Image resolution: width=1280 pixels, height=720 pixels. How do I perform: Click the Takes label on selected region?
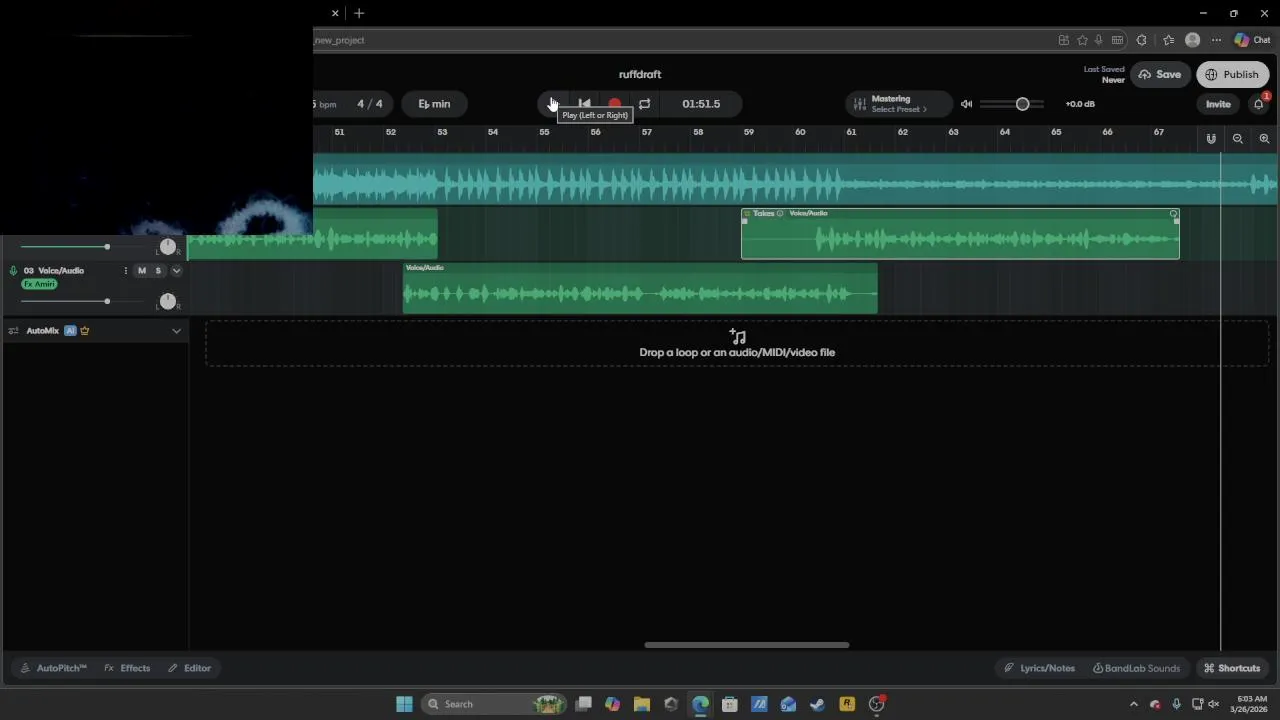764,213
